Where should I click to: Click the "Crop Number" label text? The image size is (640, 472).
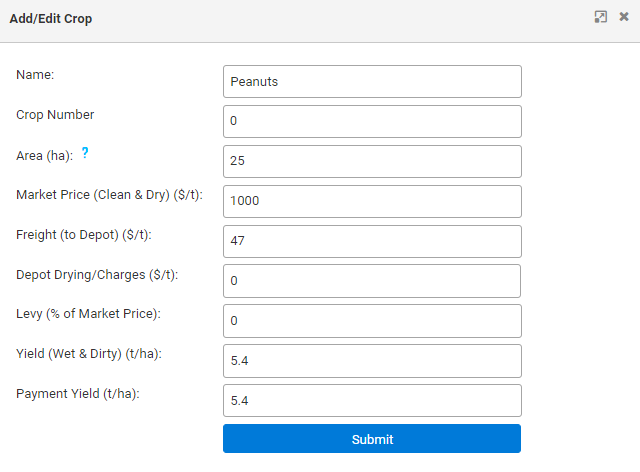point(55,114)
